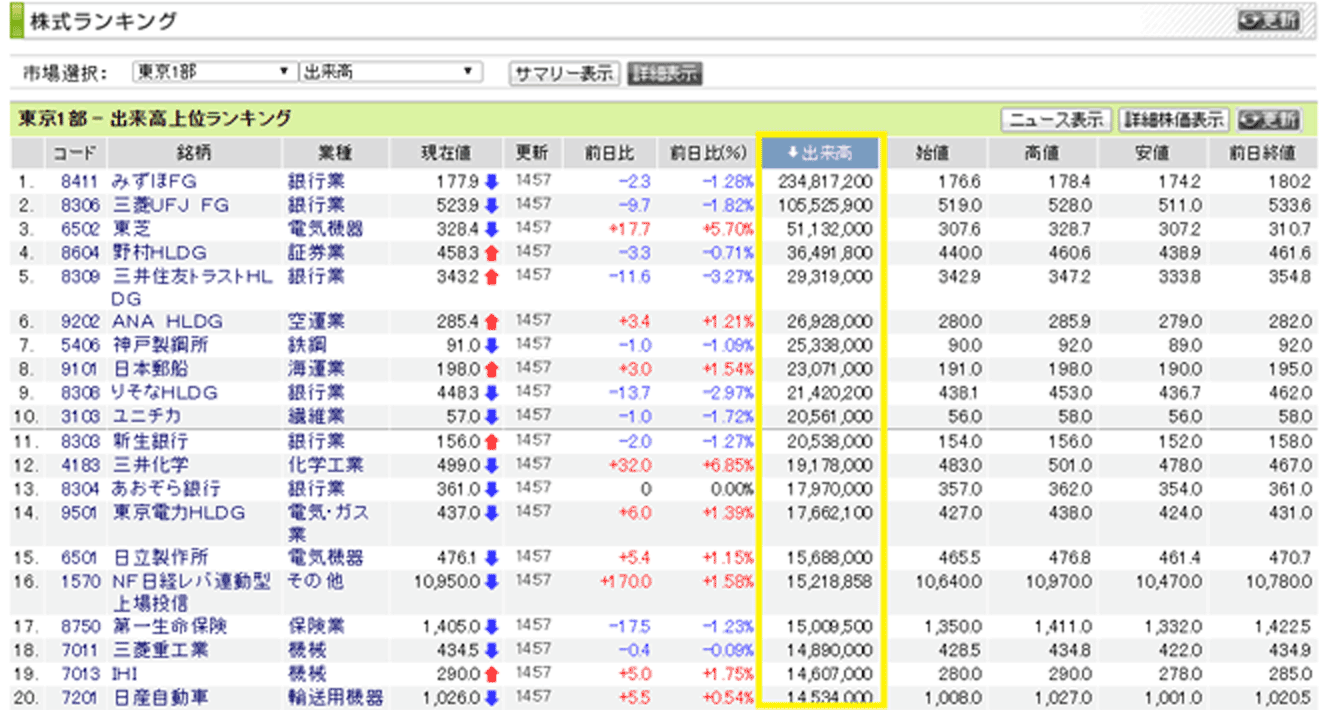Switch to サマリー表示 summary view

(x=563, y=73)
